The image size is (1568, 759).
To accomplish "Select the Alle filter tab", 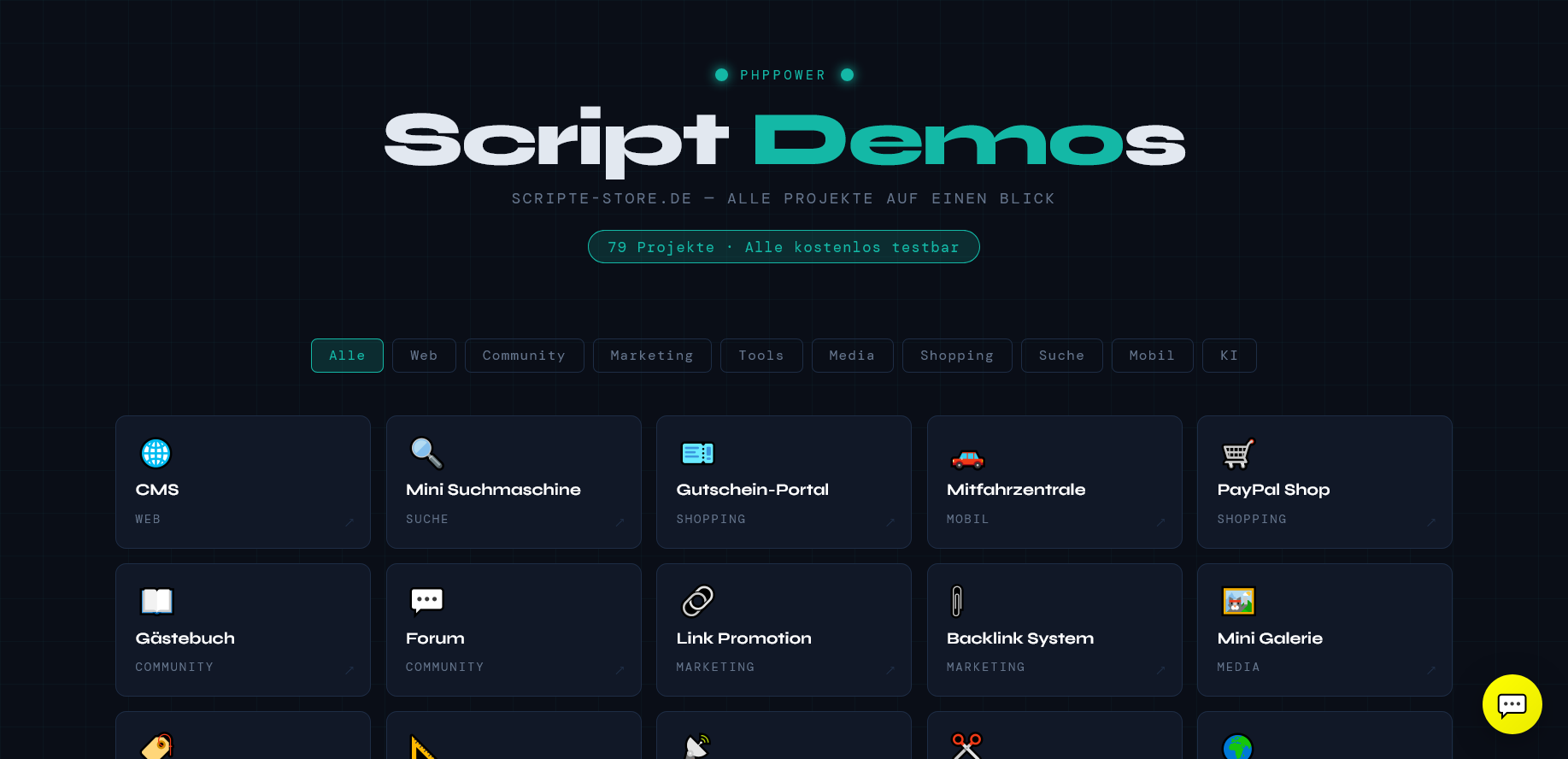I will [x=347, y=356].
